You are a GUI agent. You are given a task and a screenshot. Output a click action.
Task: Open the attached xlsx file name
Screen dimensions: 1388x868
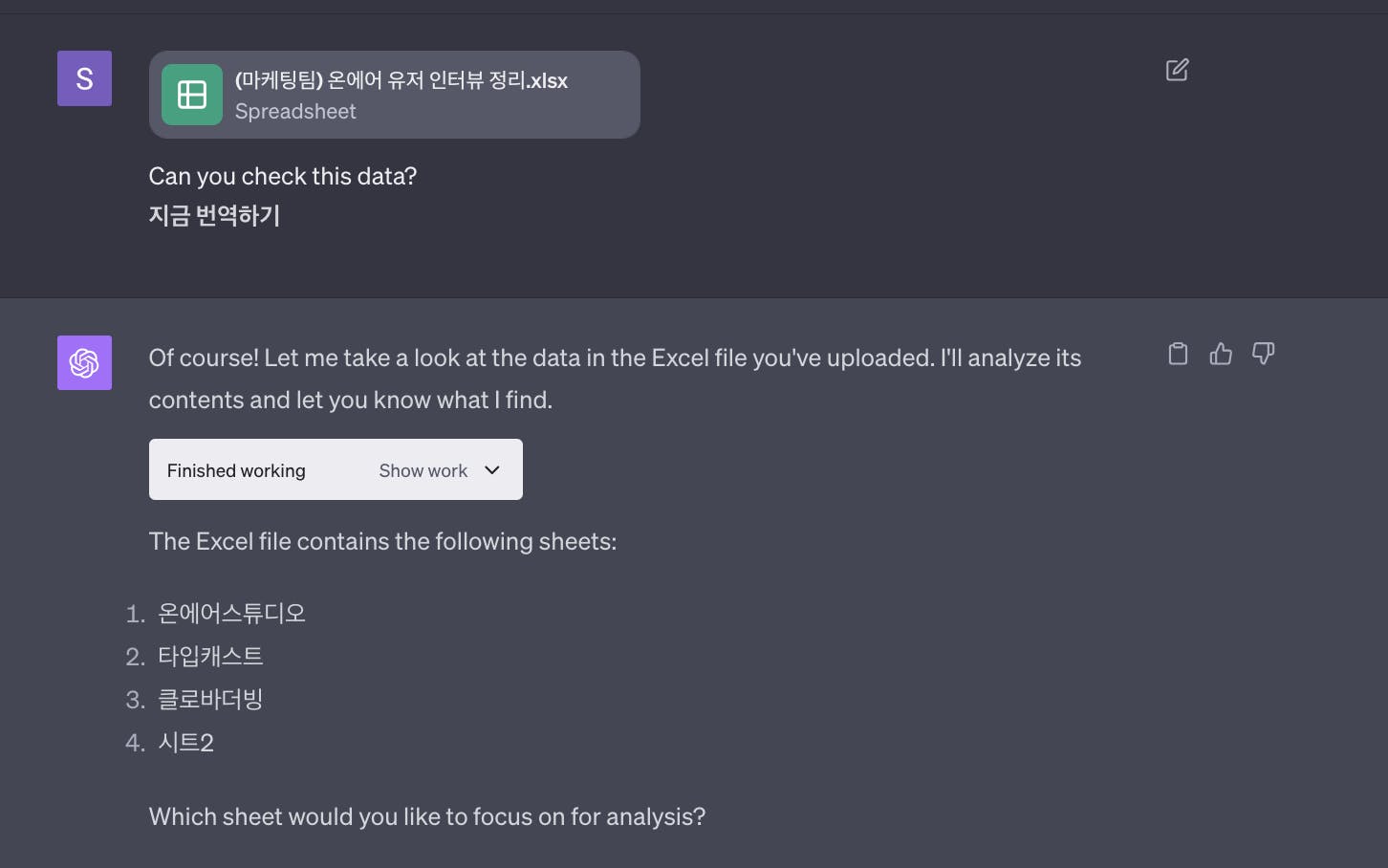pos(401,80)
